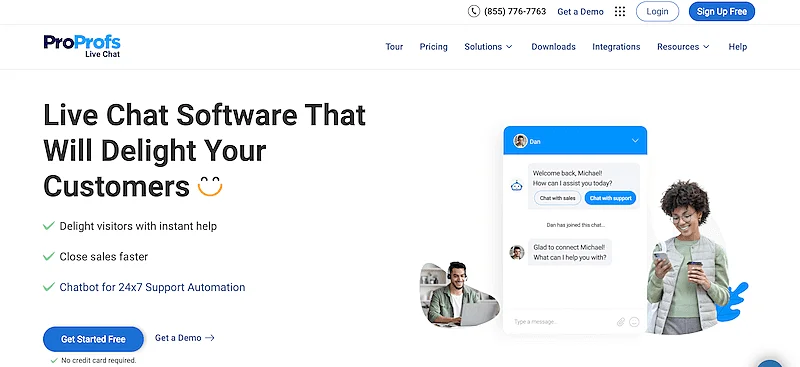The width and height of the screenshot is (800, 367).
Task: Open the Downloads page
Action: [x=554, y=46]
